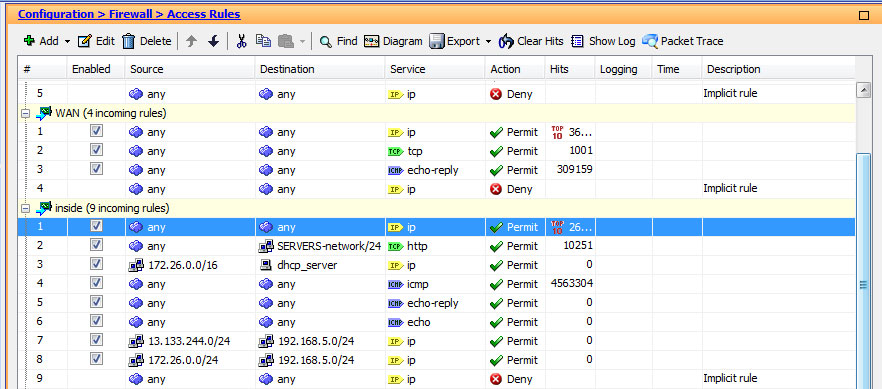Click the Edit rule button
This screenshot has width=882, height=389.
pyautogui.click(x=96, y=41)
